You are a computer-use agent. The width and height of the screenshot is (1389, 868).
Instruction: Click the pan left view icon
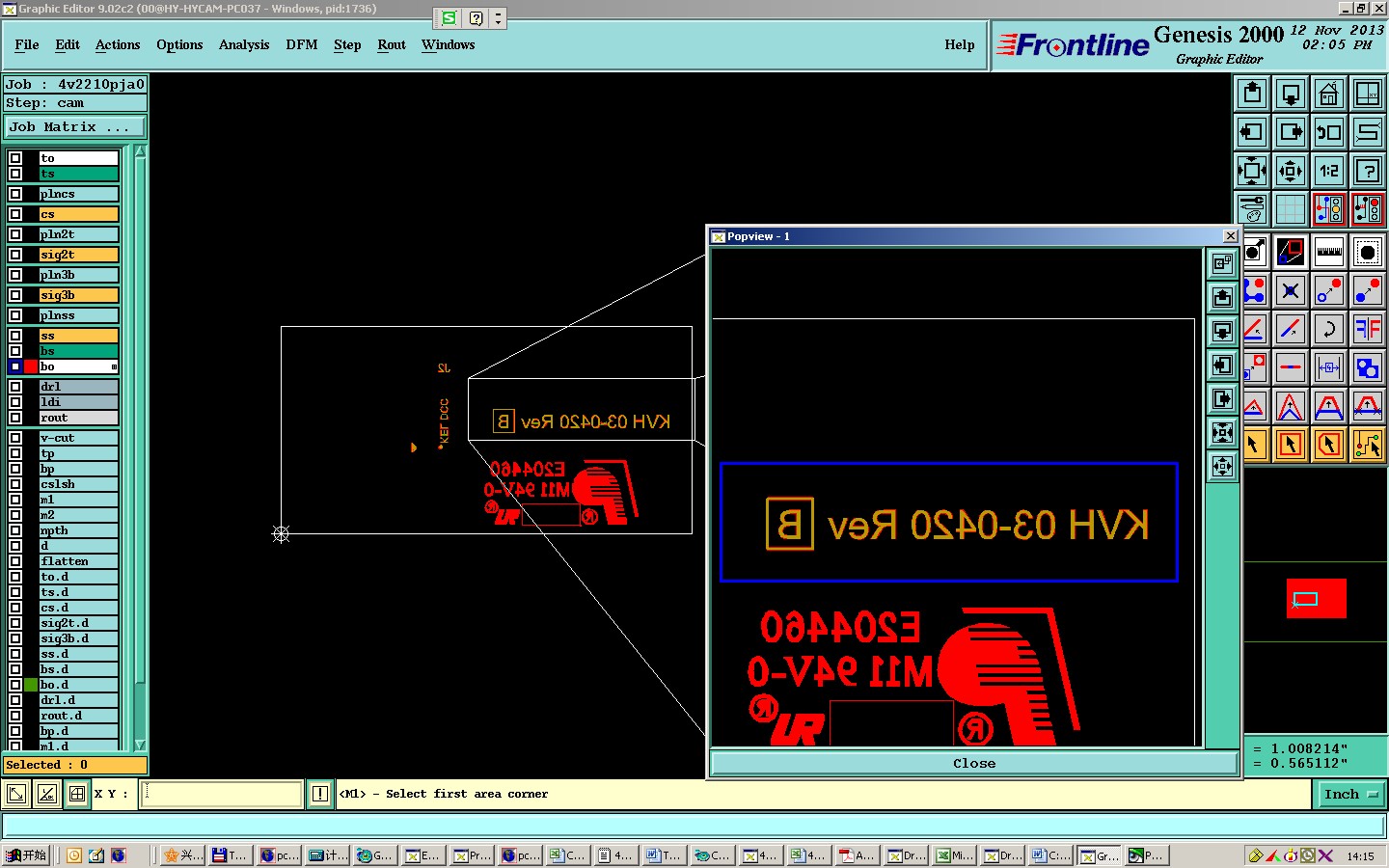click(x=1252, y=132)
